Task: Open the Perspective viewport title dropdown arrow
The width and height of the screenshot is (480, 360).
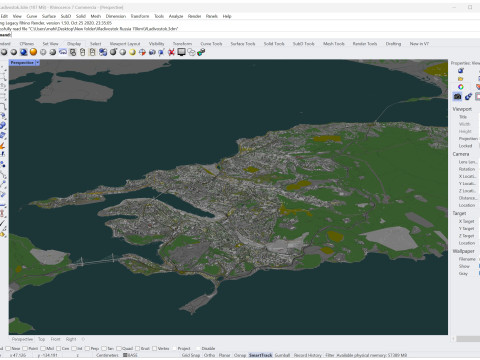Action: 38,63
